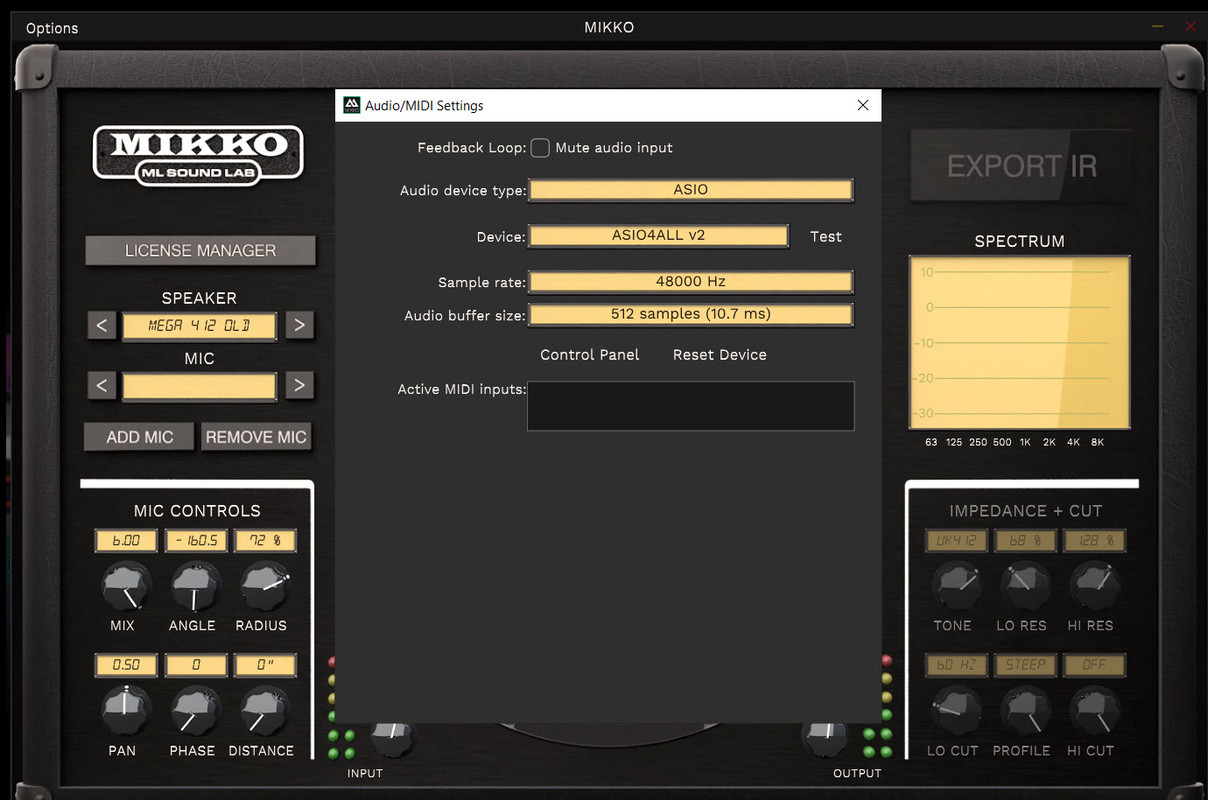
Task: Click the LO CUT value display 60 HZ
Action: pyautogui.click(x=956, y=665)
